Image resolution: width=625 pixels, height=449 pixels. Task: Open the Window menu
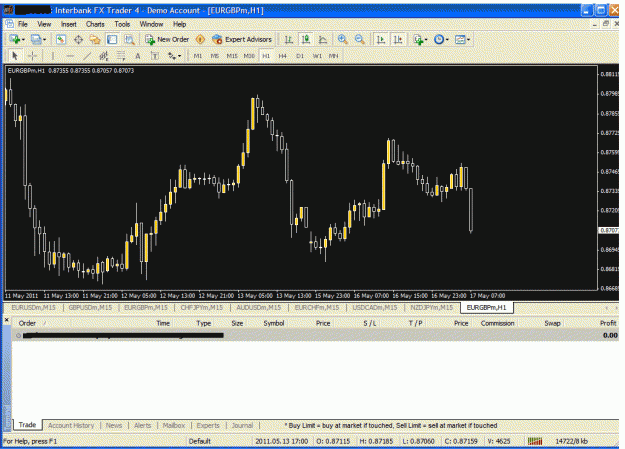[x=151, y=24]
